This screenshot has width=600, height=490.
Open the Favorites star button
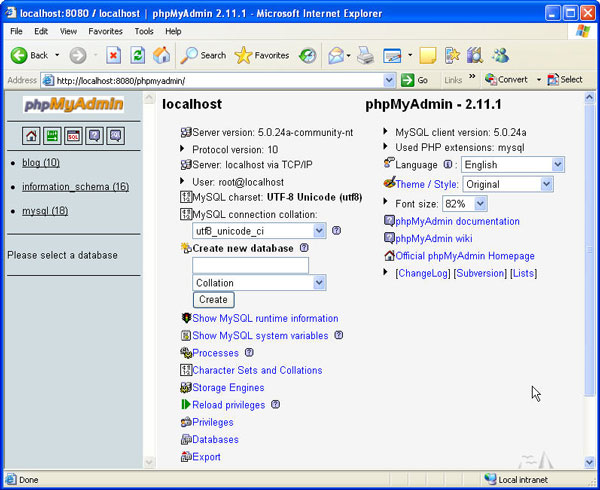(262, 55)
